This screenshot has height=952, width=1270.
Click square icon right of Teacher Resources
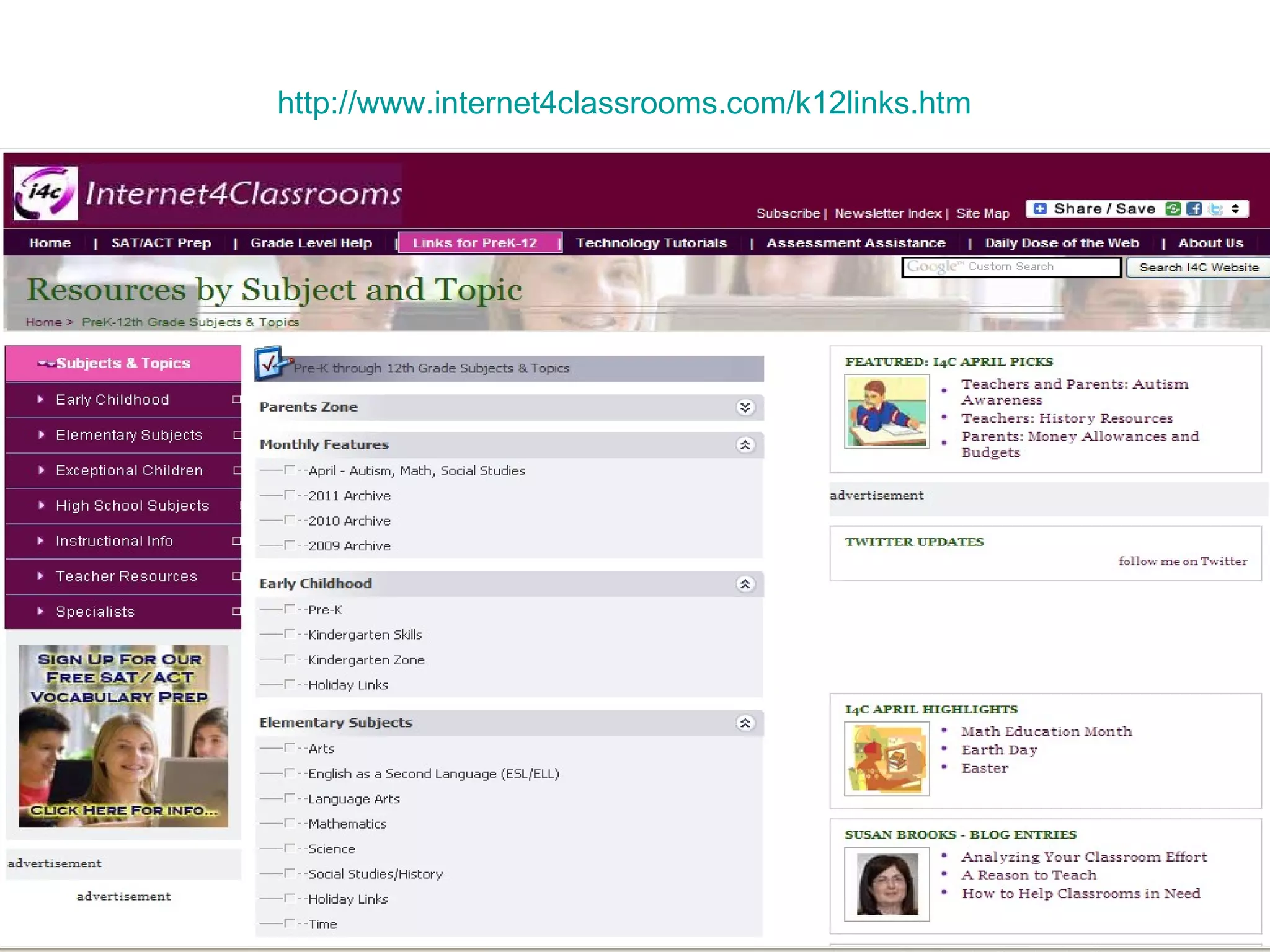tap(236, 576)
